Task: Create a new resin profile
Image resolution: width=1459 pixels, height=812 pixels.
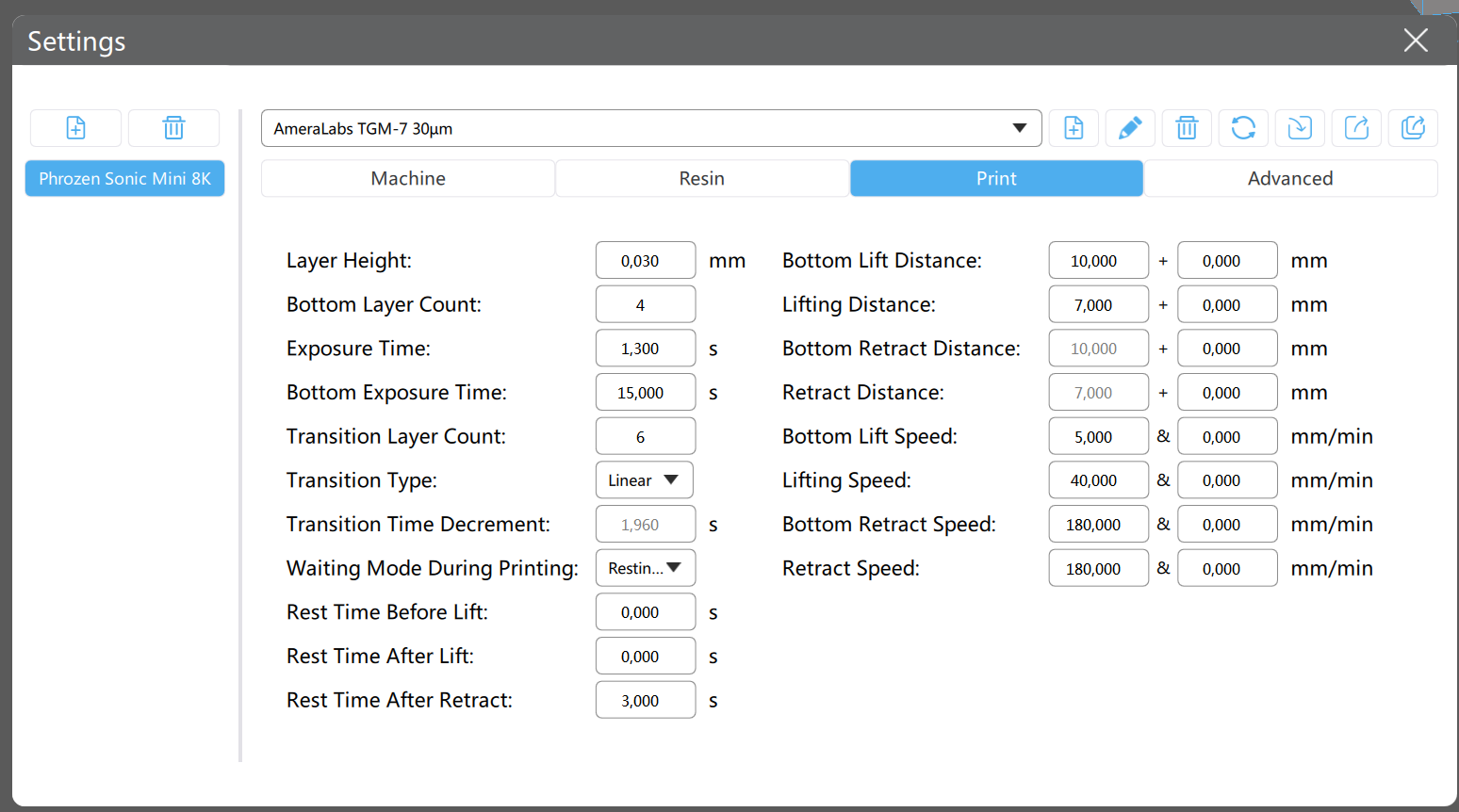Action: point(1074,128)
